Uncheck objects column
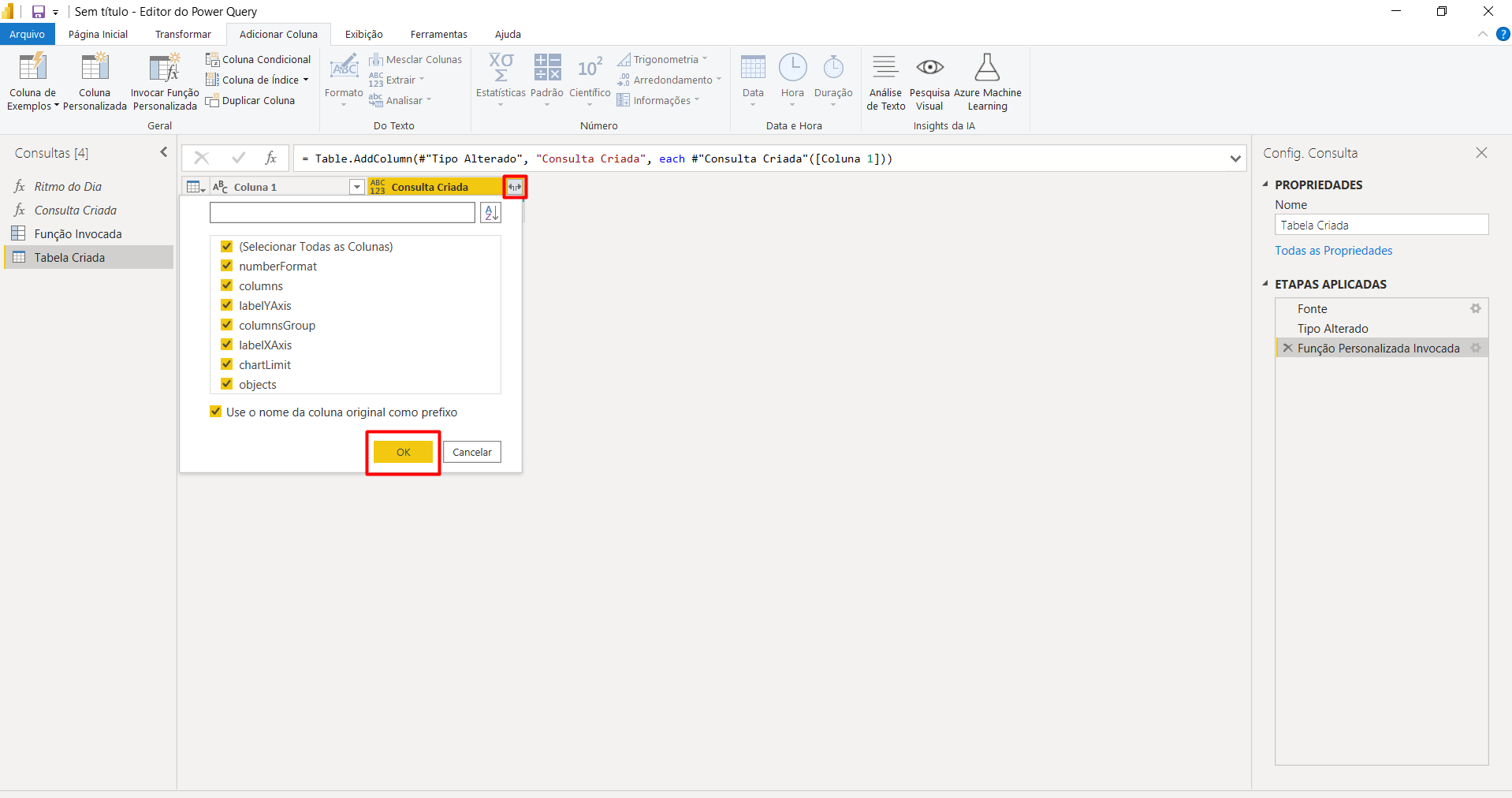The height and width of the screenshot is (798, 1512). click(x=226, y=384)
